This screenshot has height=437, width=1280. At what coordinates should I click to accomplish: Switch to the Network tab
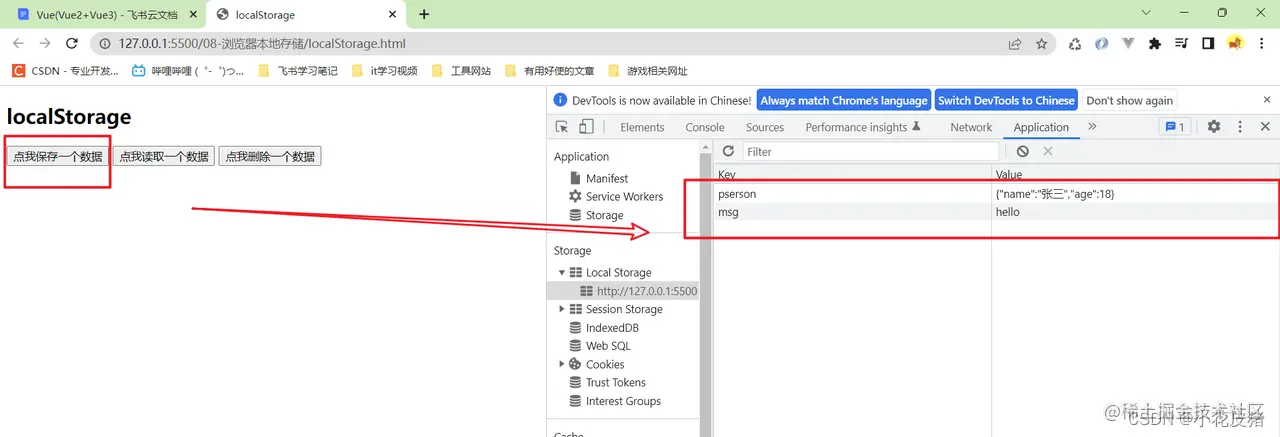click(971, 127)
